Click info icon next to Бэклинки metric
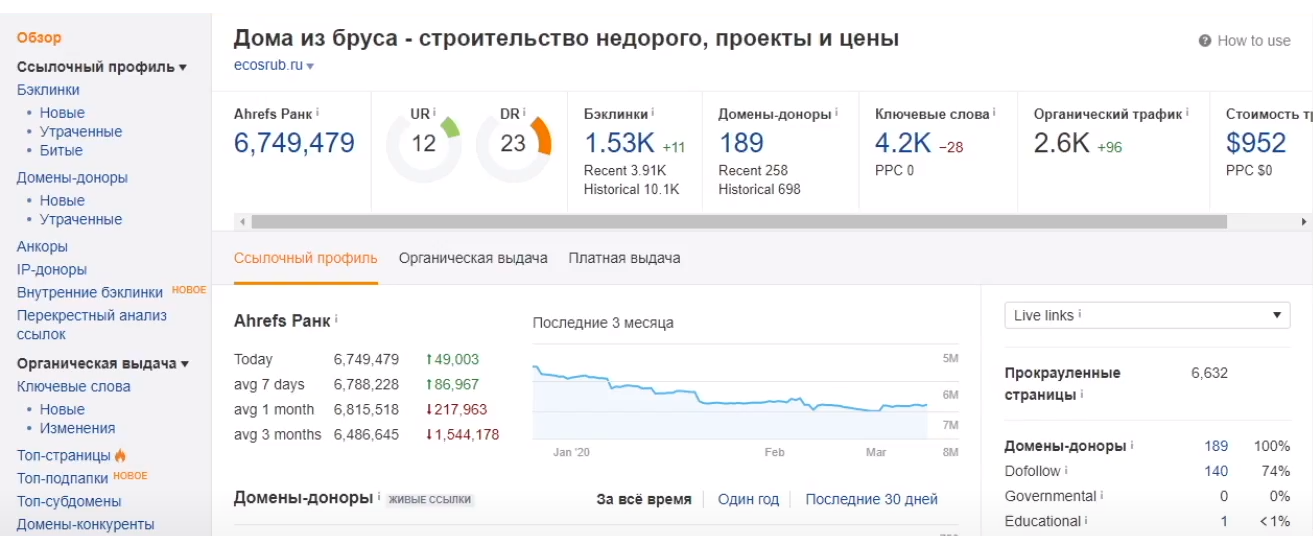Image resolution: width=1316 pixels, height=536 pixels. (652, 112)
